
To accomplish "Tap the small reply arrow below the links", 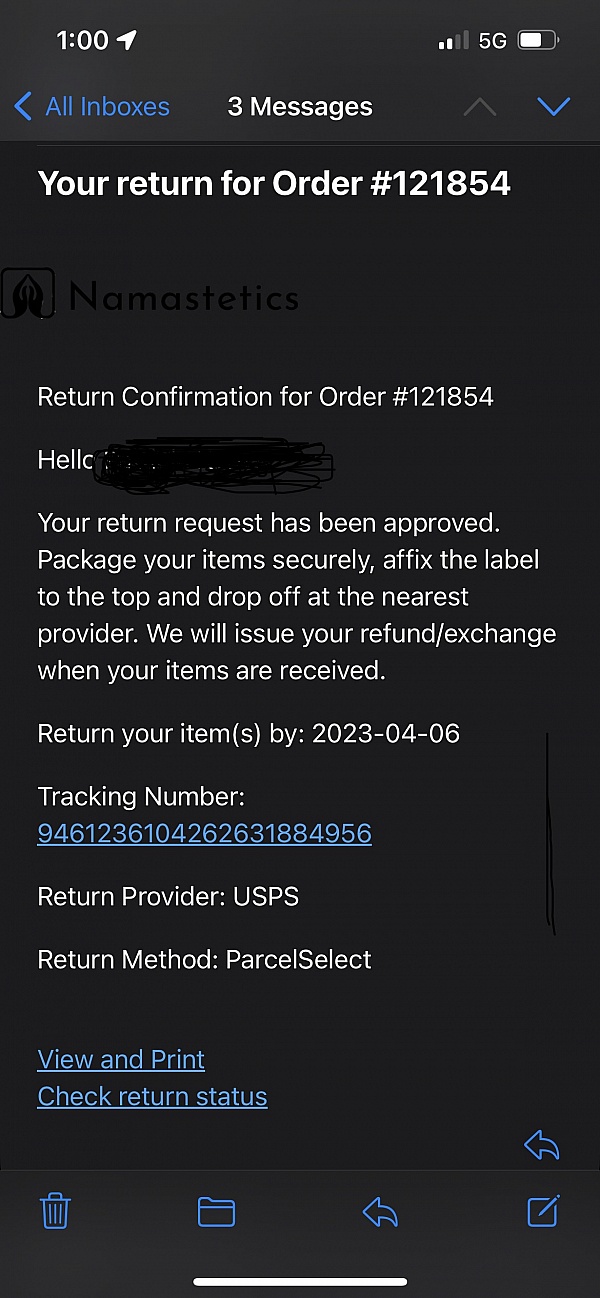I will click(541, 1146).
